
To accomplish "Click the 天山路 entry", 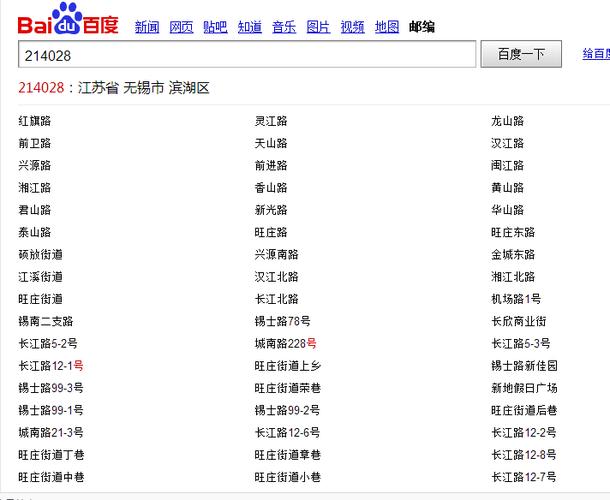I will (271, 143).
